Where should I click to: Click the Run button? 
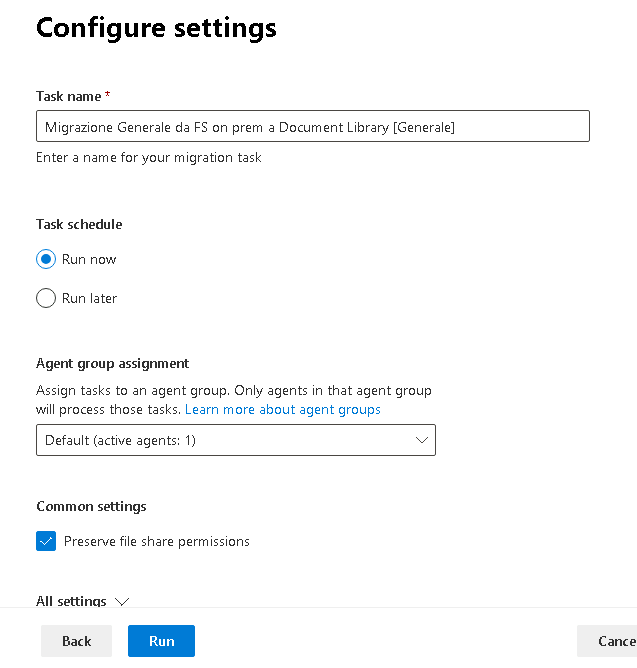pos(161,641)
